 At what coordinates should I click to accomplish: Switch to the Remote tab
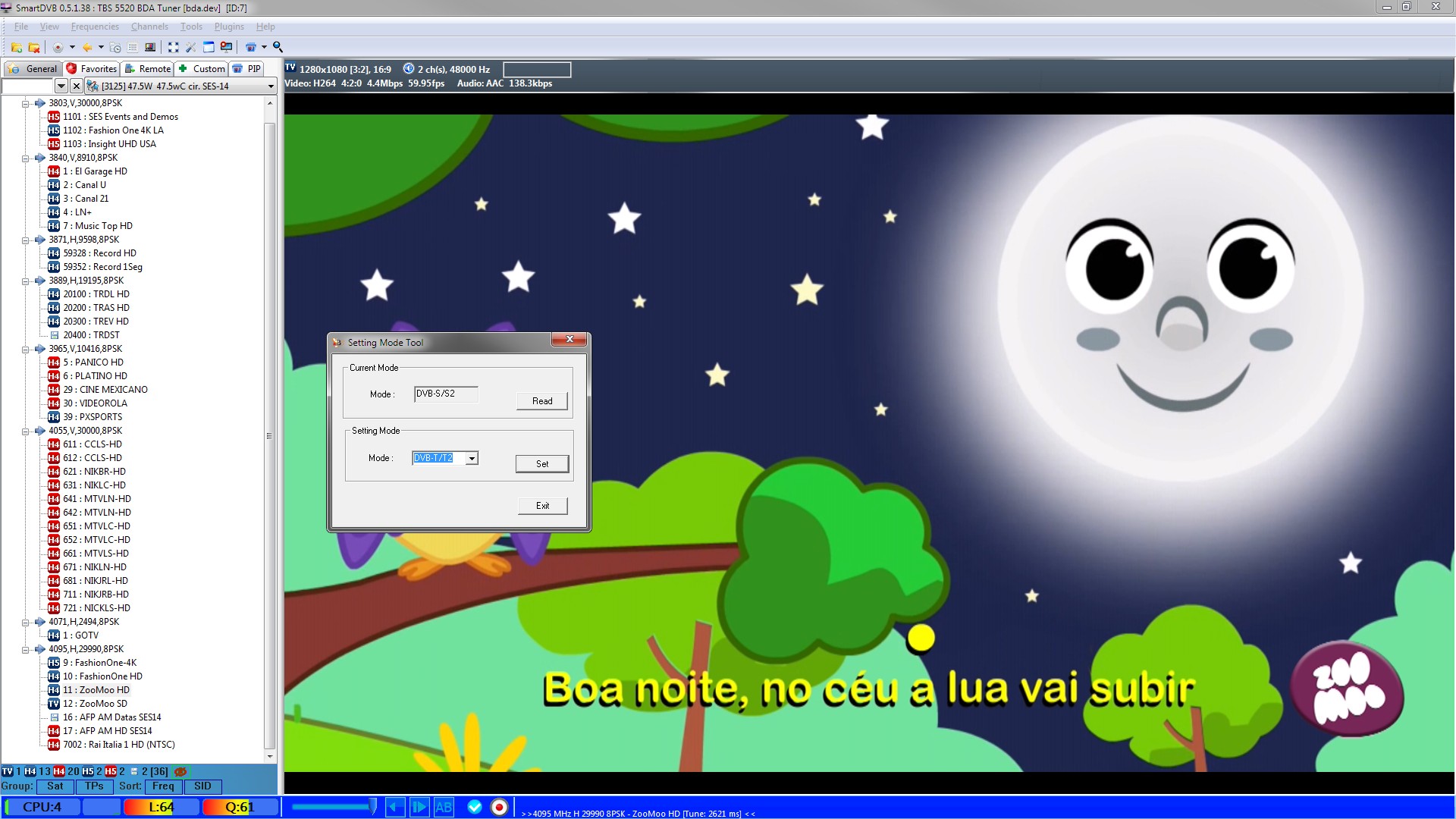click(148, 68)
